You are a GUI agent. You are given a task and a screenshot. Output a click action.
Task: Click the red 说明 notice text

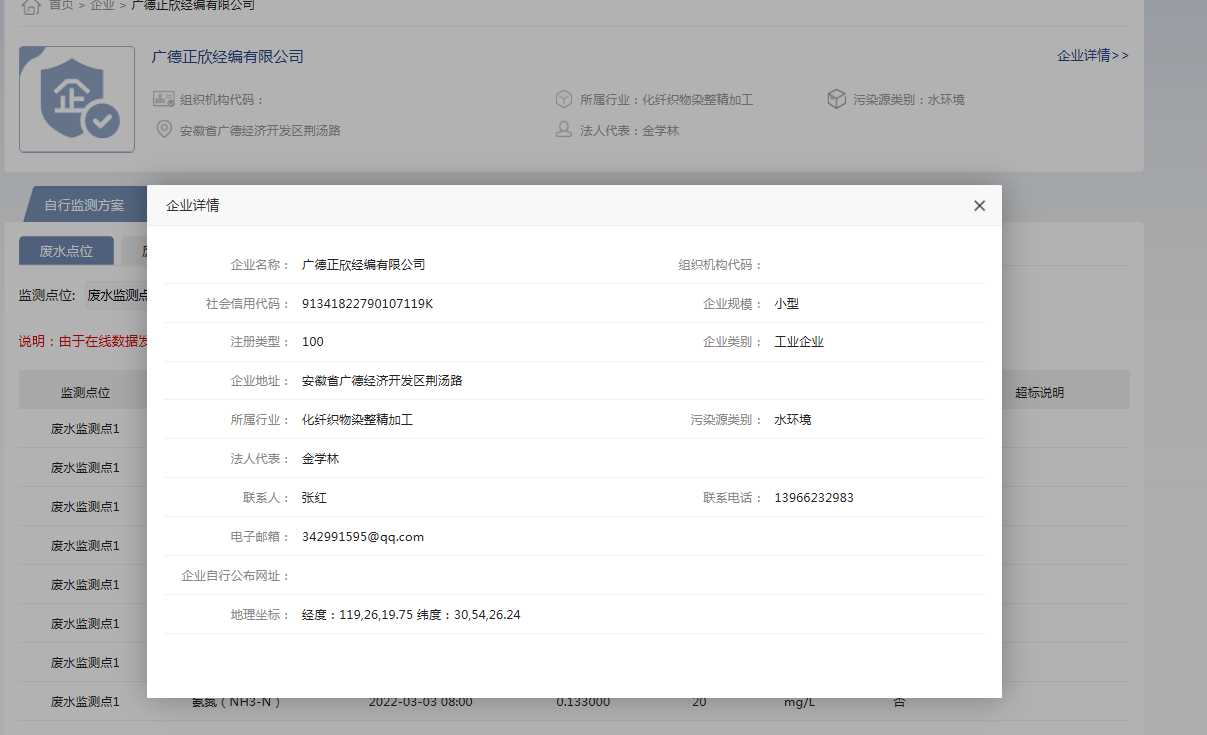(84, 341)
